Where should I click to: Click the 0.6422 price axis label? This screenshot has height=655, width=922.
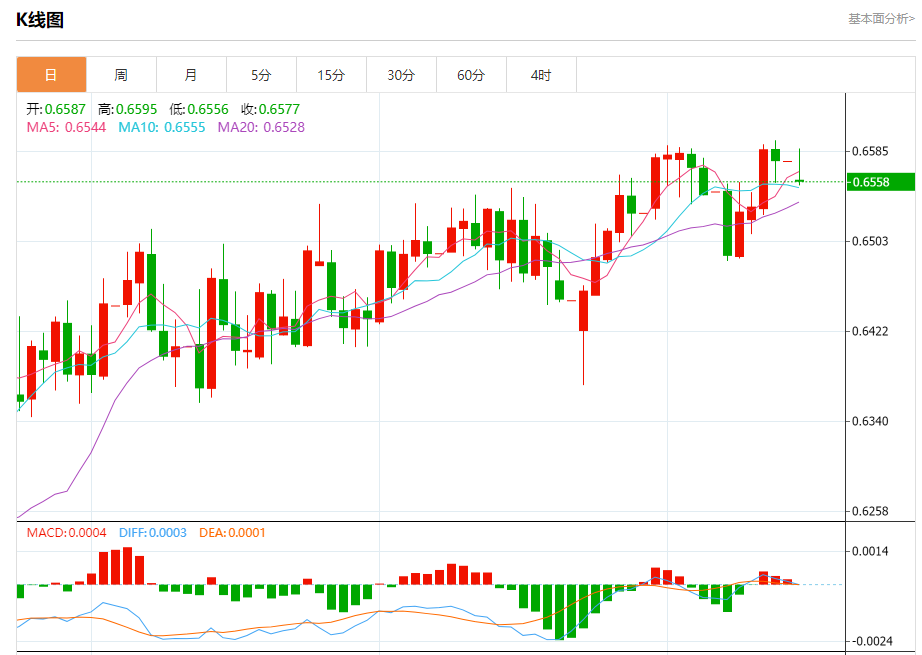(870, 331)
